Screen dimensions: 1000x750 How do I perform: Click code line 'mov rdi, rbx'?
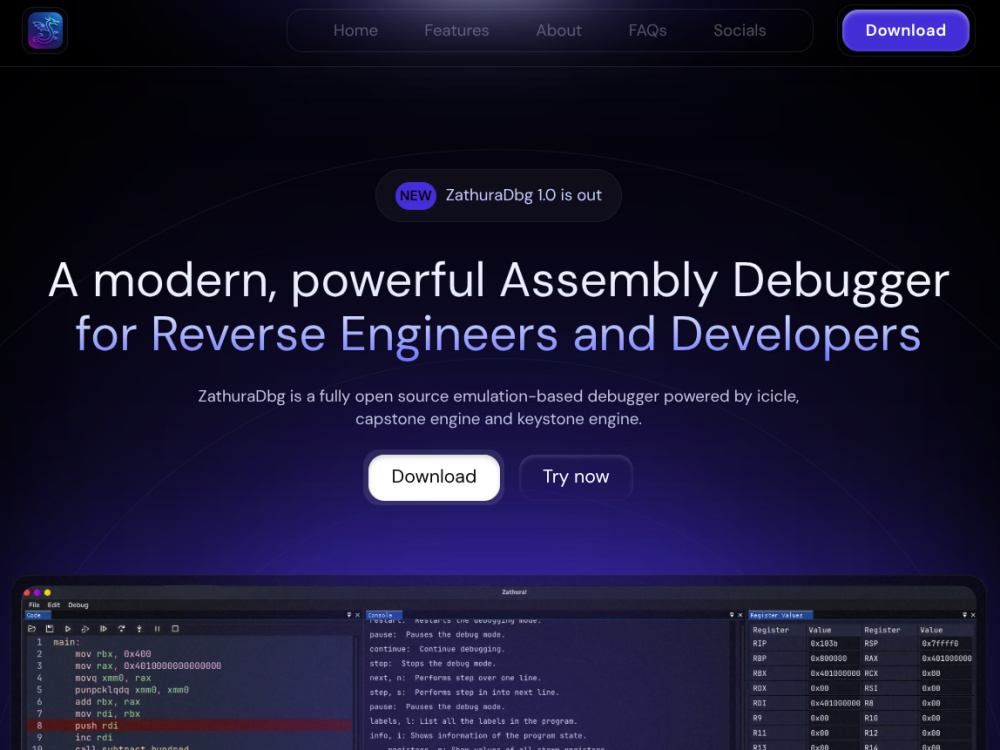pyautogui.click(x=107, y=714)
